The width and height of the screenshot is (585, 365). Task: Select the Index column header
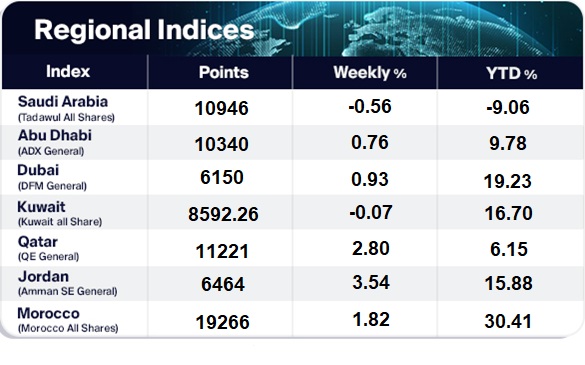pos(68,72)
